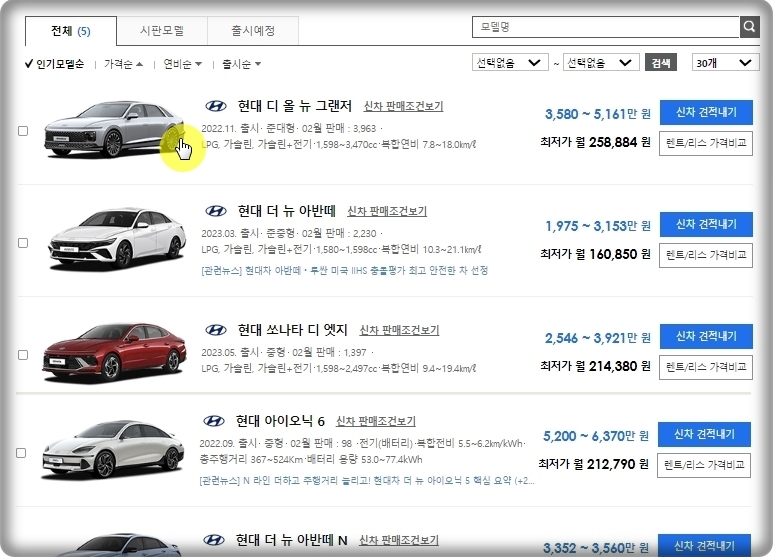Open 신차 판매조건보기 link for 아반떼 N
773x557 pixels.
399,540
